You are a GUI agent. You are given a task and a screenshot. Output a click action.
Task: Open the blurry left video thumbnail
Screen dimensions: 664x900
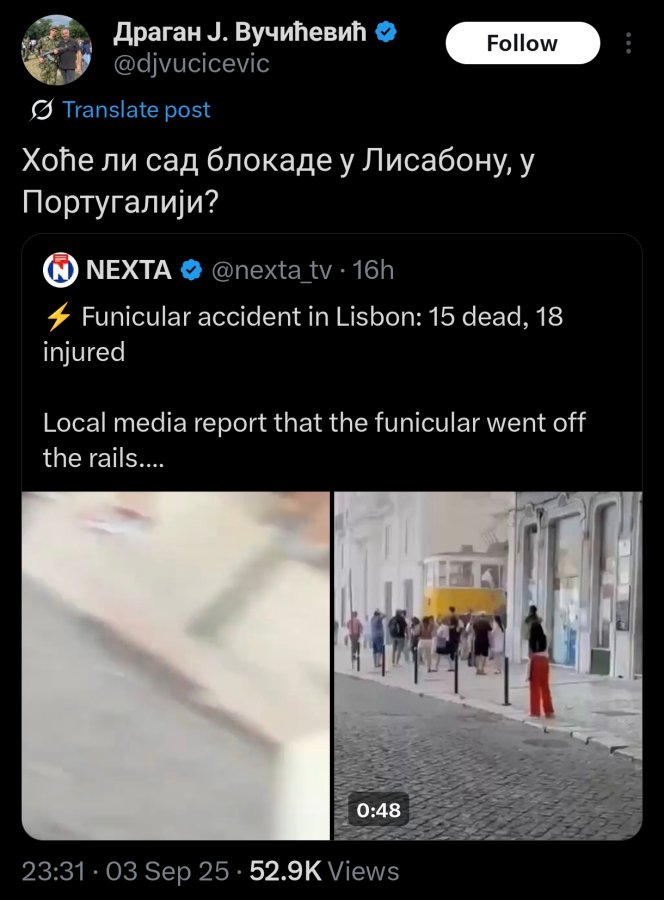click(x=176, y=665)
